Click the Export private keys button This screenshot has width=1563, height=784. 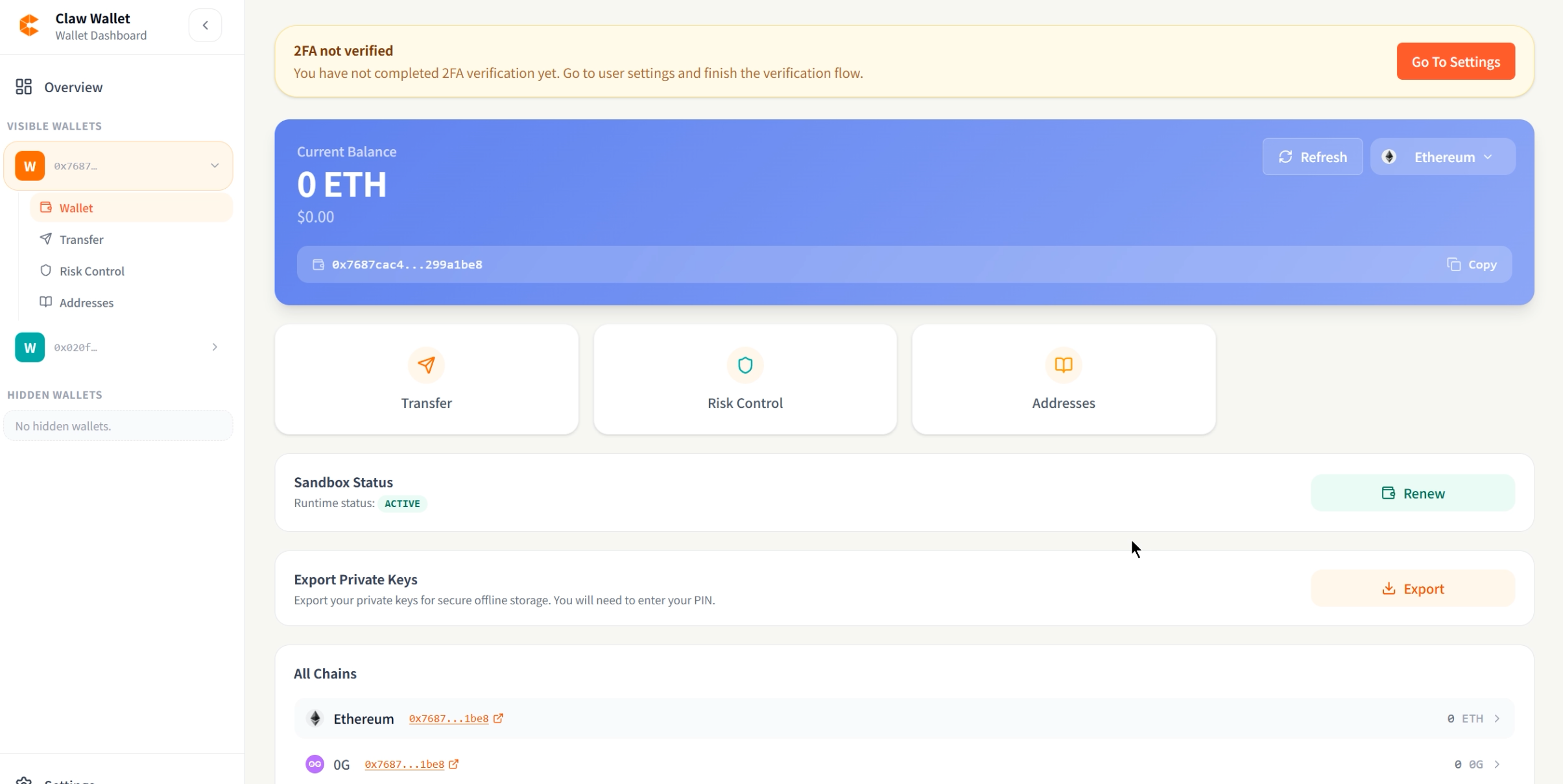click(x=1413, y=589)
